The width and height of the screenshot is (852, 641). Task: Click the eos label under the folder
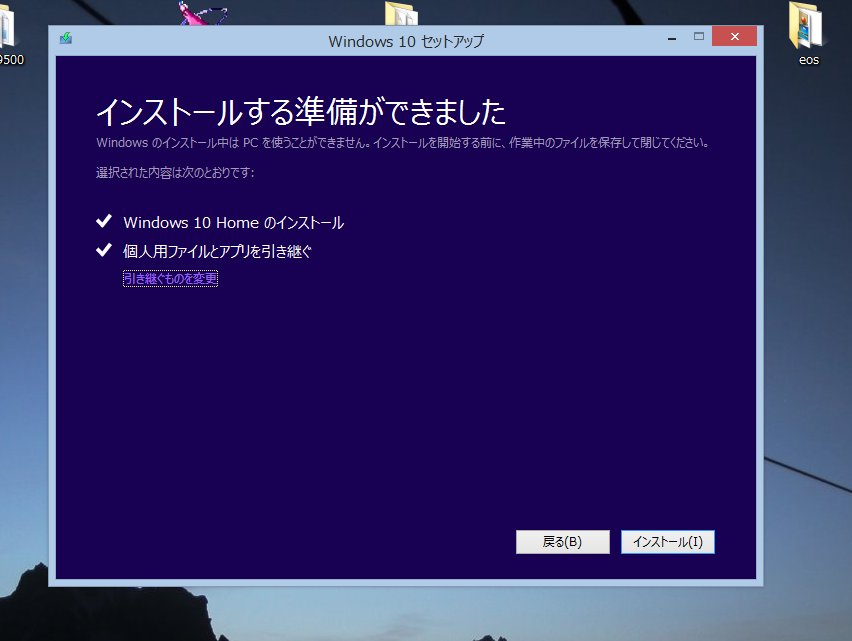pyautogui.click(x=808, y=60)
